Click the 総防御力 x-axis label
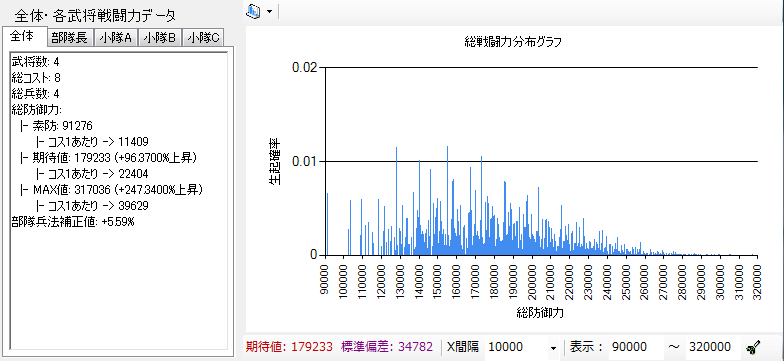The image size is (784, 361). 540,314
